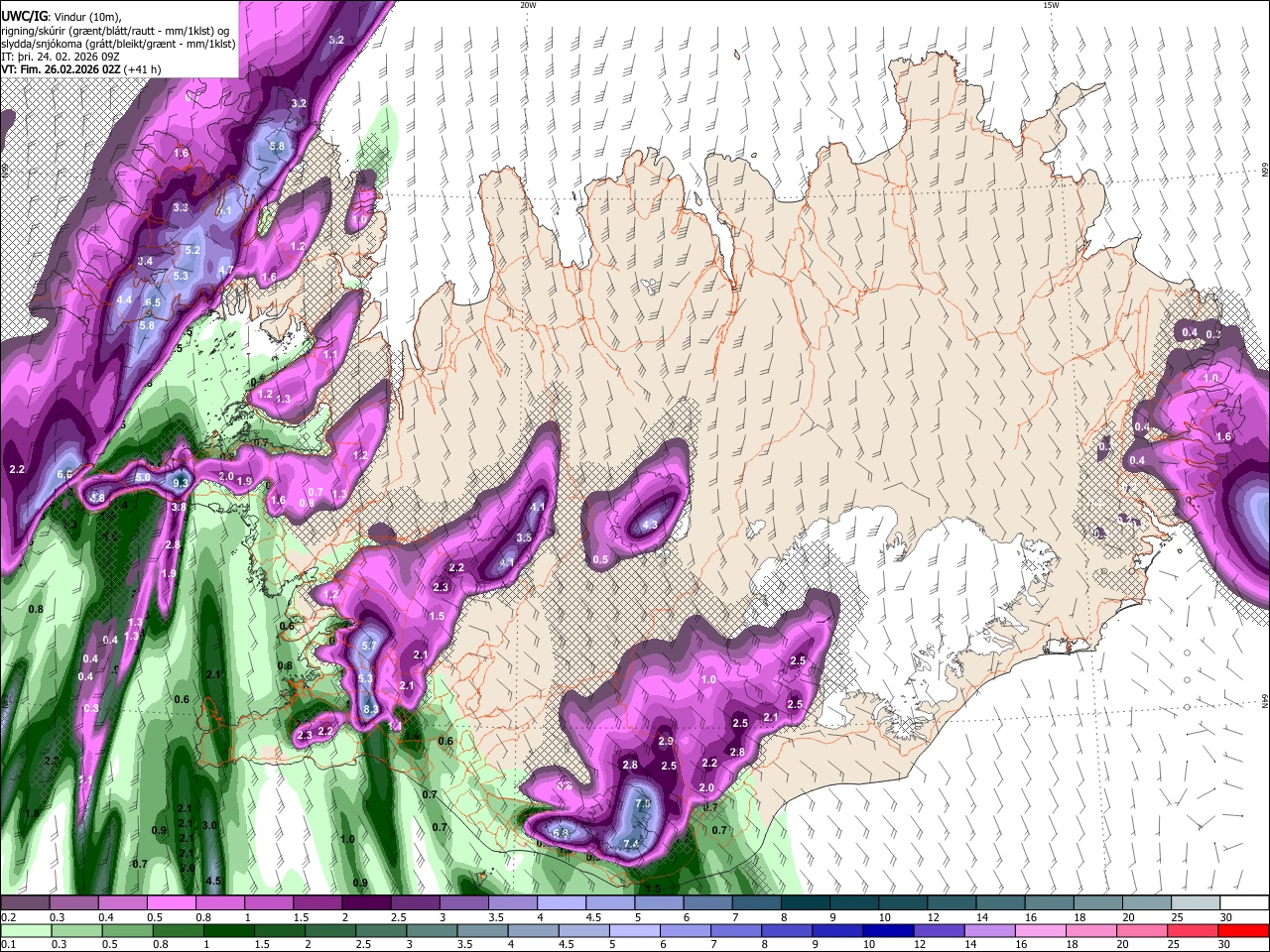This screenshot has height=952, width=1270.
Task: Click the '8.3' precipitation value on the map
Action: 370,710
